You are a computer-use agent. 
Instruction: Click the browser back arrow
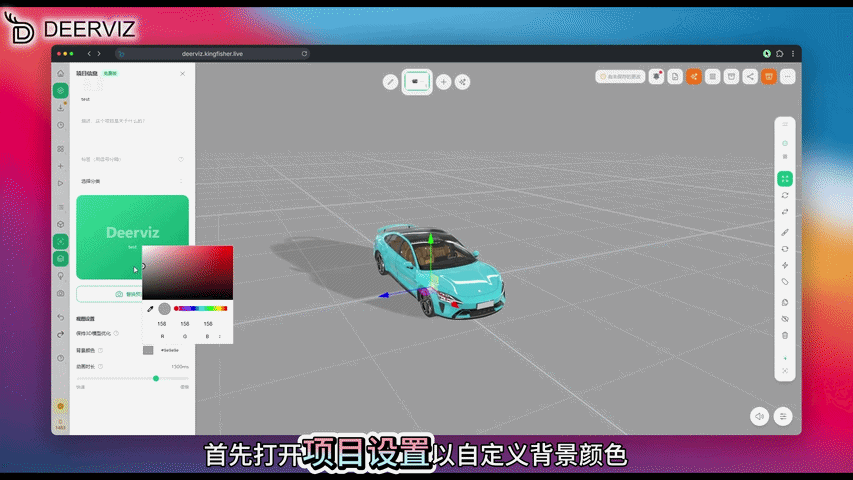(89, 54)
